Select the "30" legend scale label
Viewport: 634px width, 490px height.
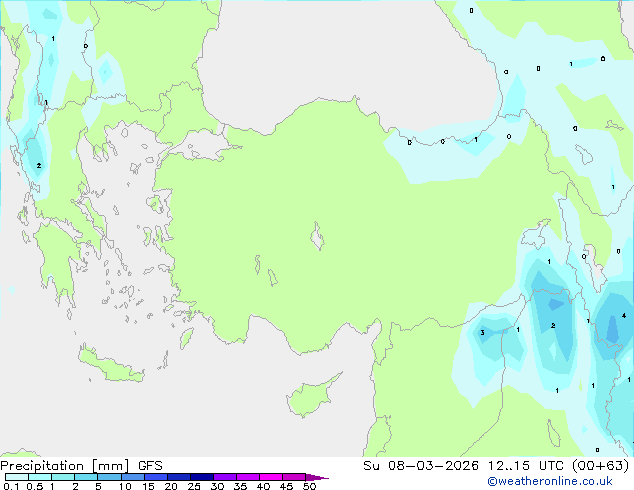[x=217, y=486]
